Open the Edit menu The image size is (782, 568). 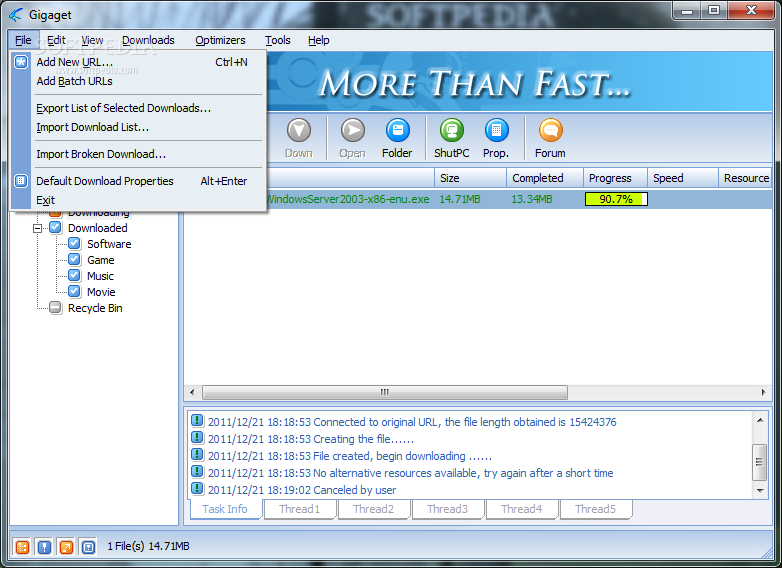56,40
